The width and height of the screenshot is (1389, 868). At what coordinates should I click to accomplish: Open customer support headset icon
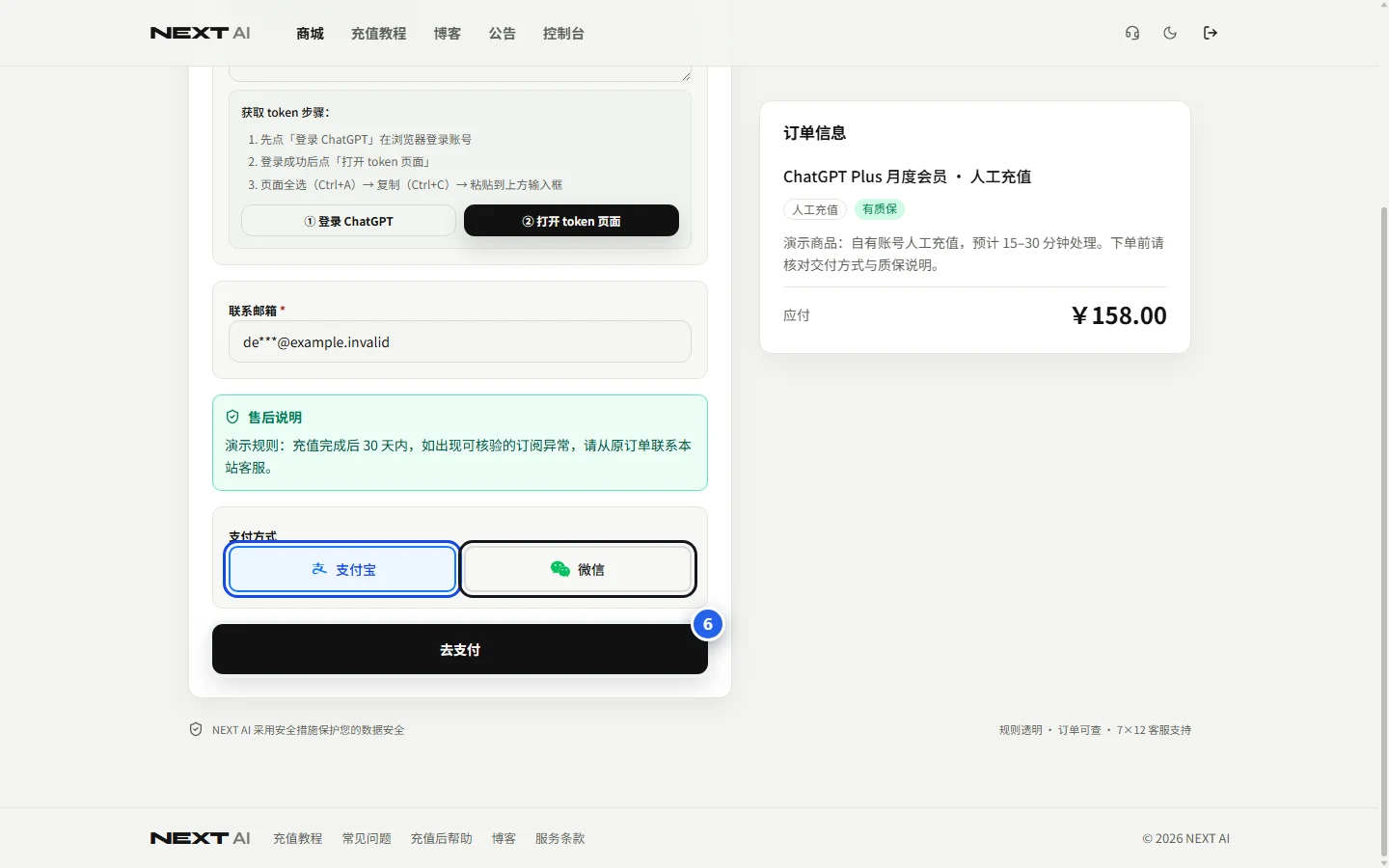coord(1132,33)
